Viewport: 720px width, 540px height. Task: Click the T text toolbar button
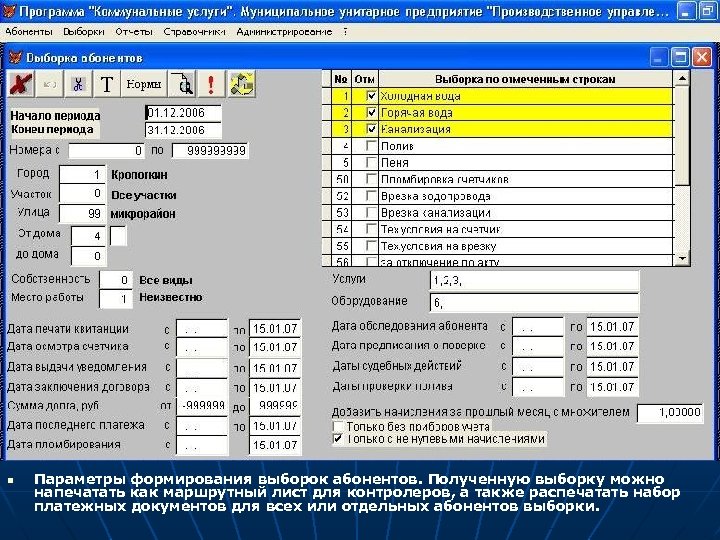[107, 84]
